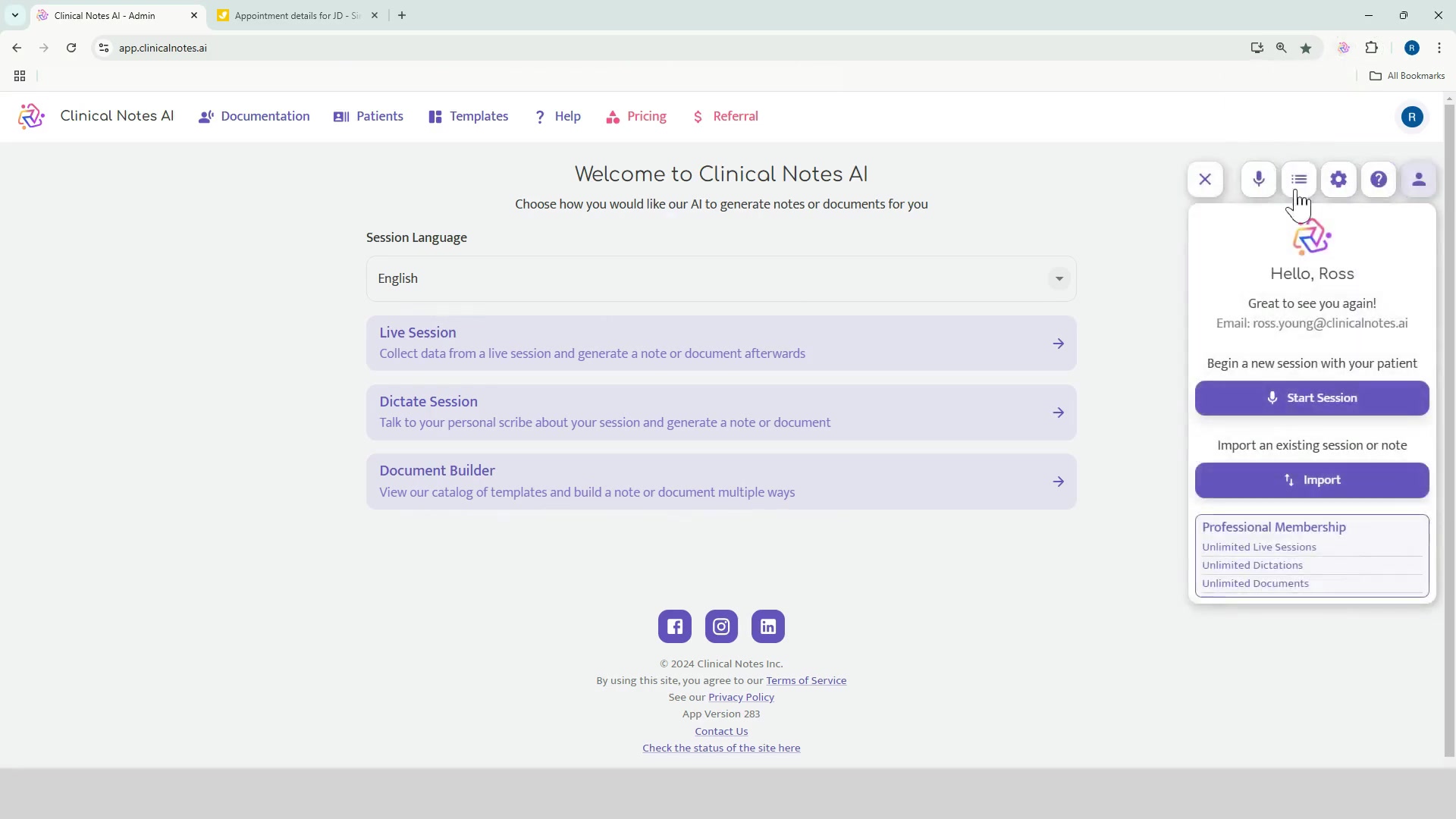Image resolution: width=1456 pixels, height=819 pixels.
Task: Open the Help menu item
Action: click(x=558, y=117)
